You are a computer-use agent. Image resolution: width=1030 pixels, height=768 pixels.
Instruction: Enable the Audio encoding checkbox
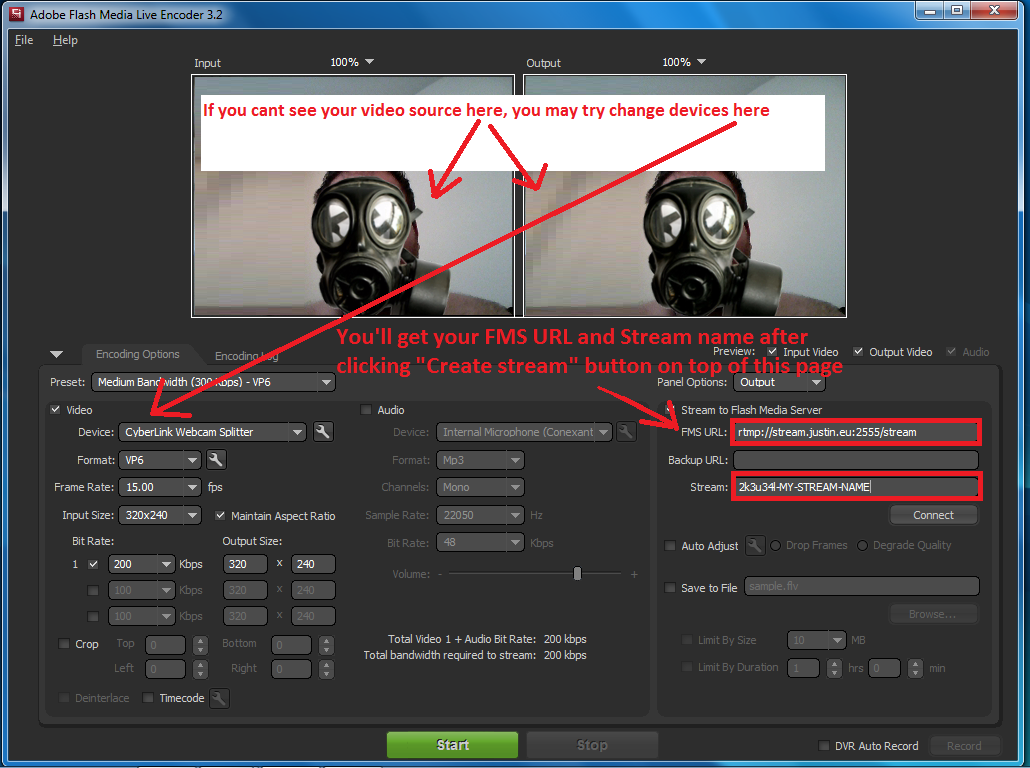coord(366,409)
